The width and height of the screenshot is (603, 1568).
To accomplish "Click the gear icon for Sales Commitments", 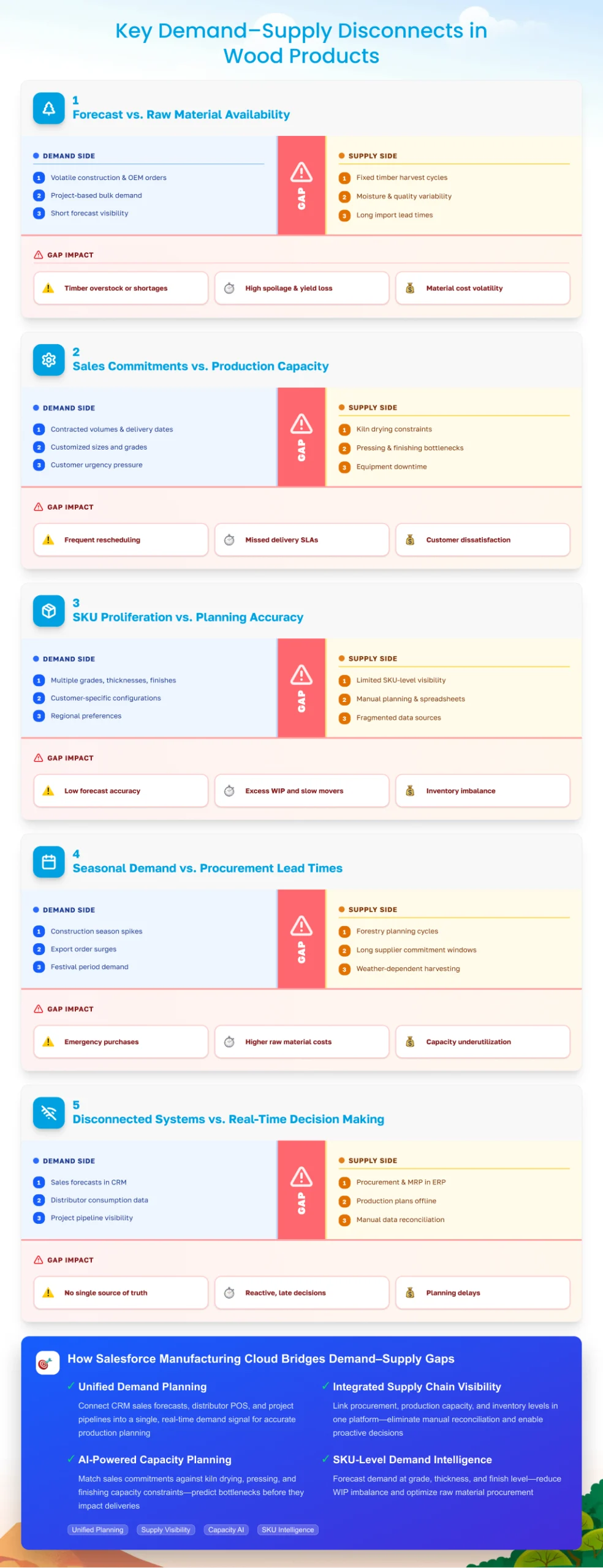I will point(48,360).
